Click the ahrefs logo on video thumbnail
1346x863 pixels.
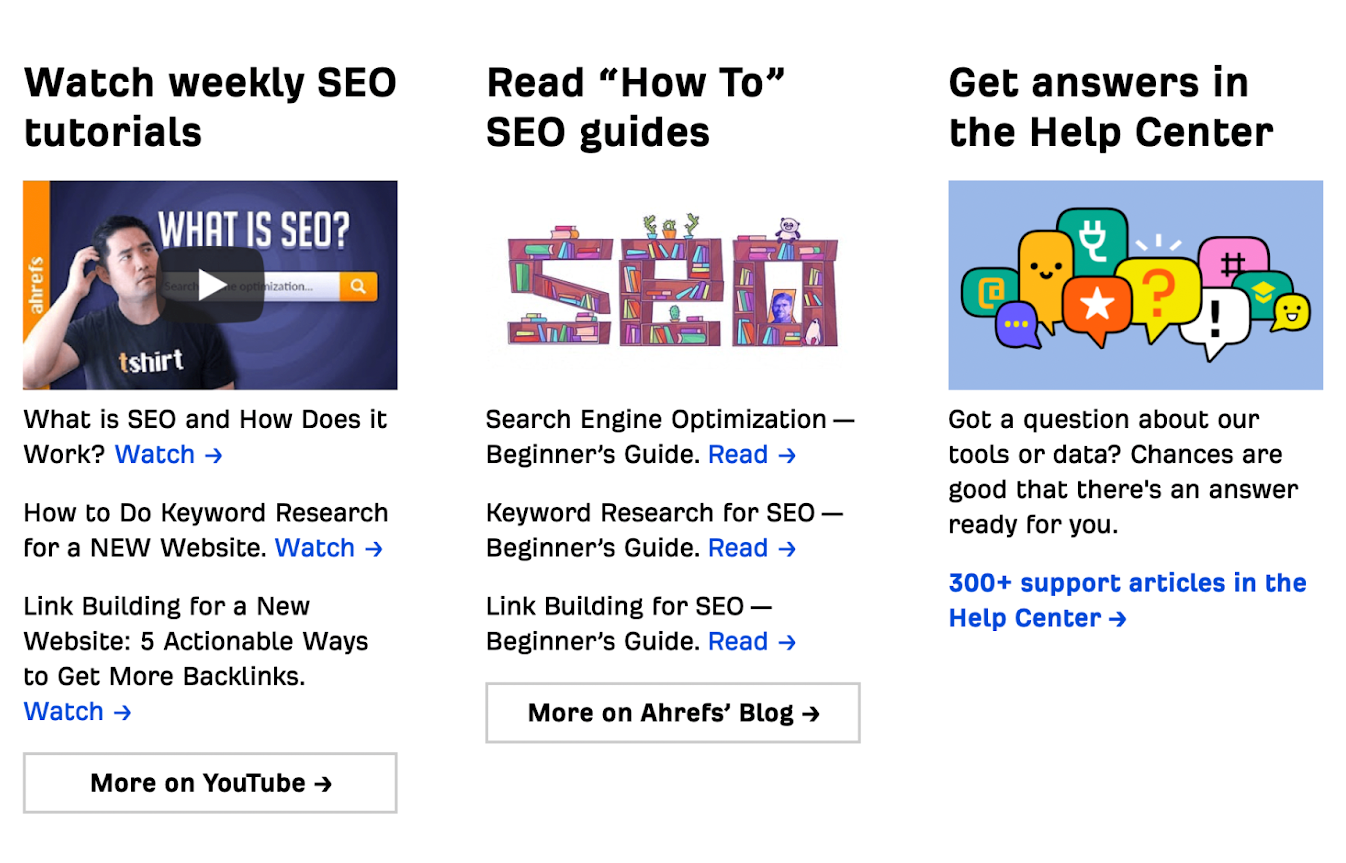[x=37, y=285]
